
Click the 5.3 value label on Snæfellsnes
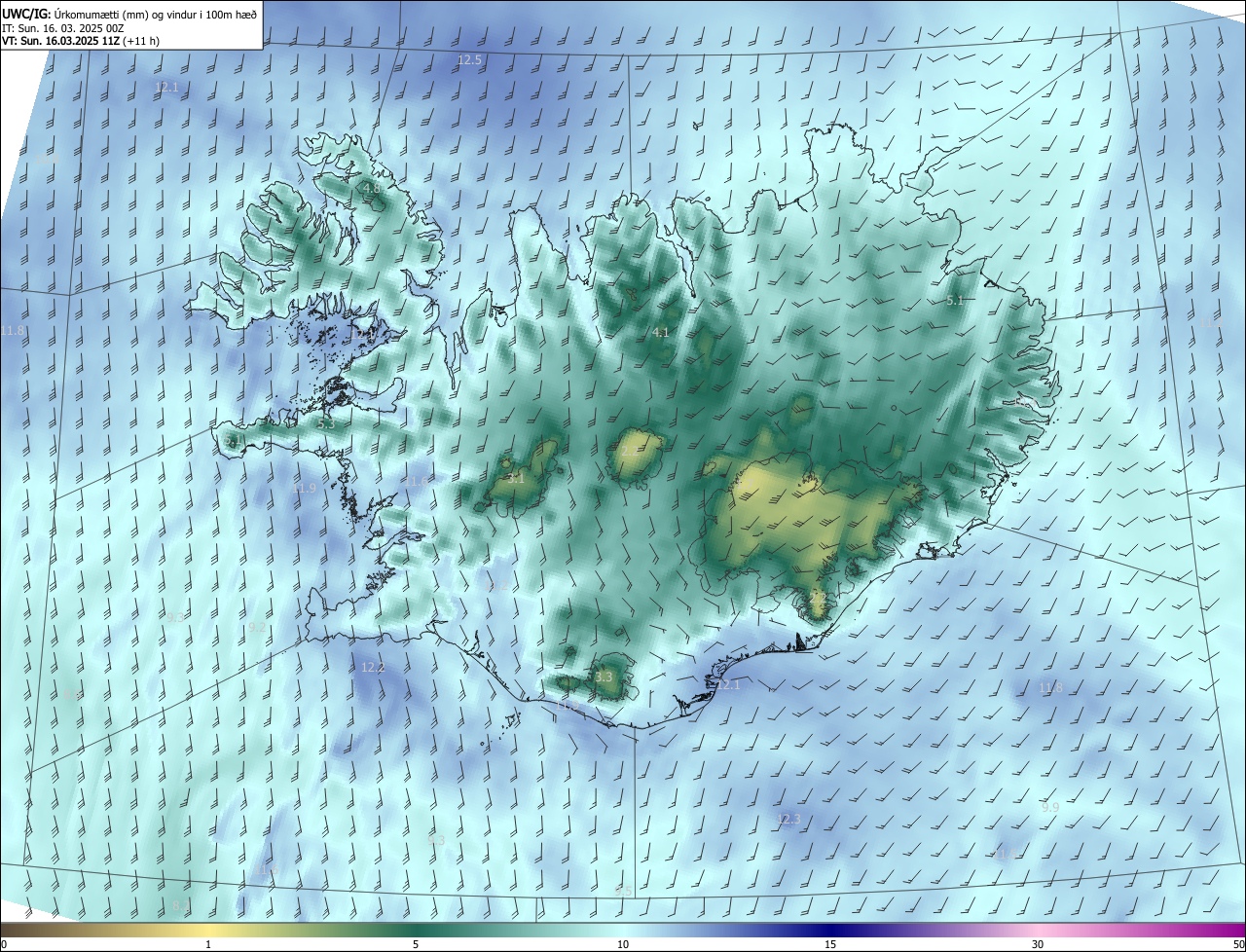click(x=326, y=424)
